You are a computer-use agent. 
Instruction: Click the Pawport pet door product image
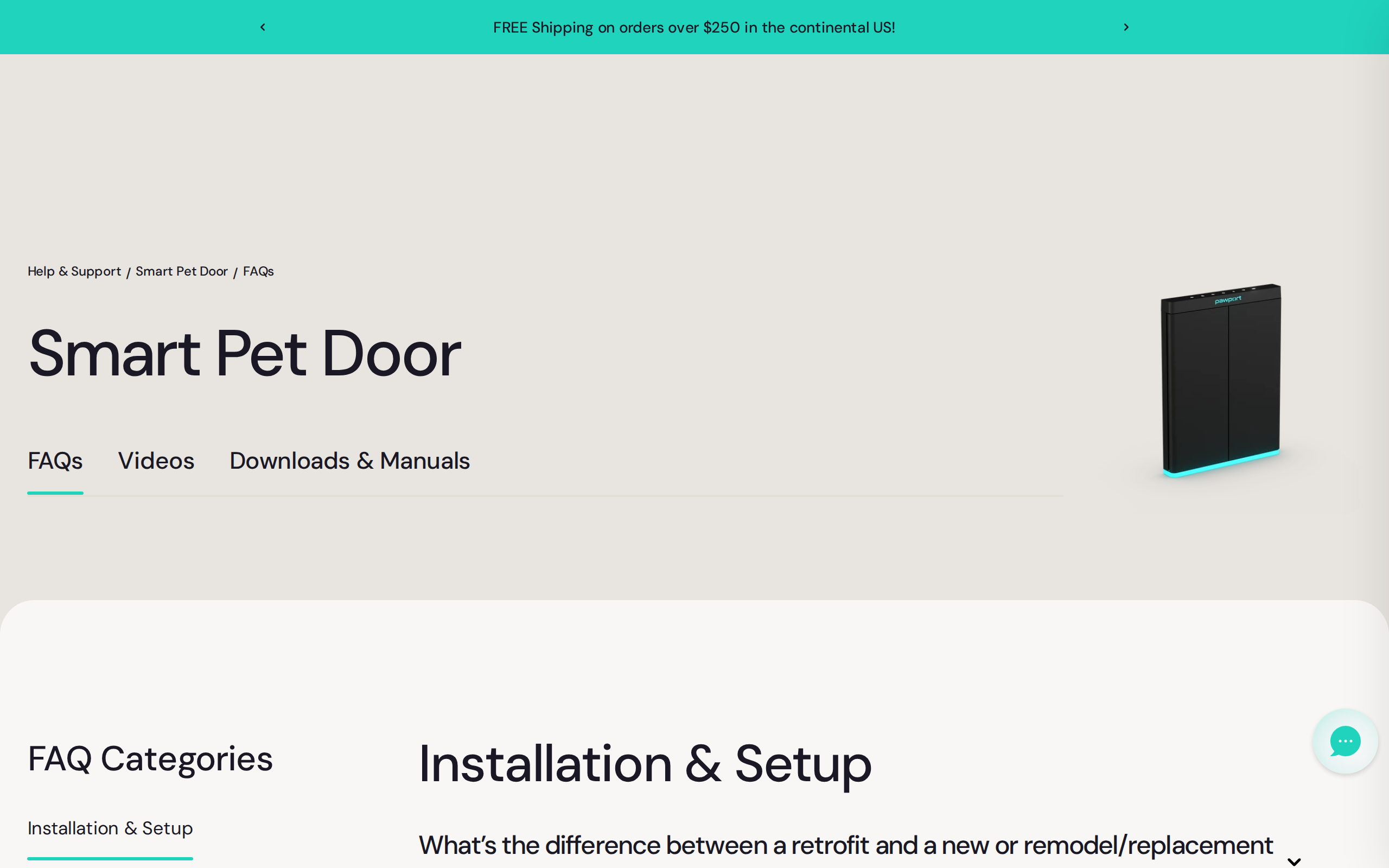tap(1221, 380)
